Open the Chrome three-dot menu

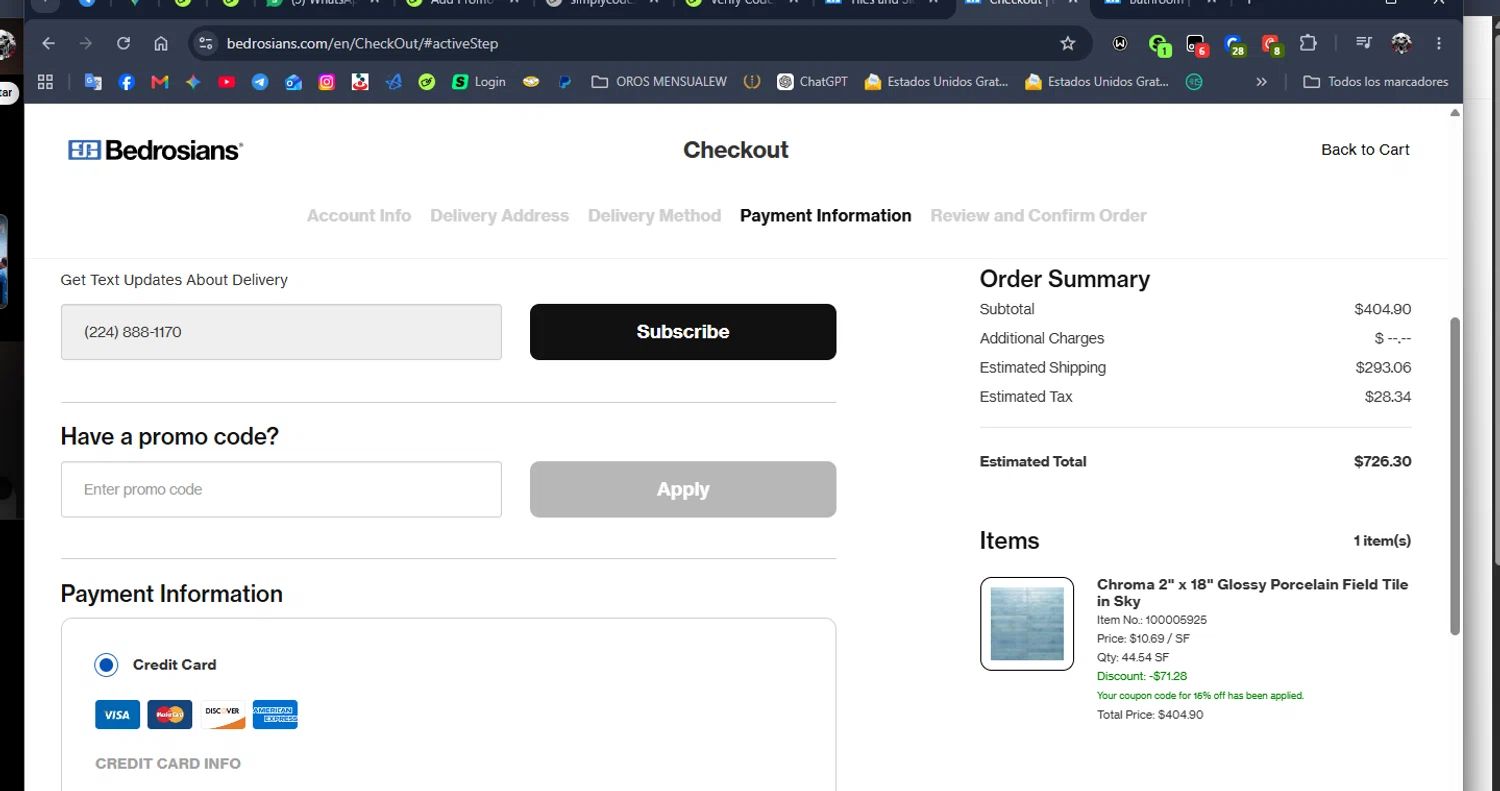click(1438, 43)
